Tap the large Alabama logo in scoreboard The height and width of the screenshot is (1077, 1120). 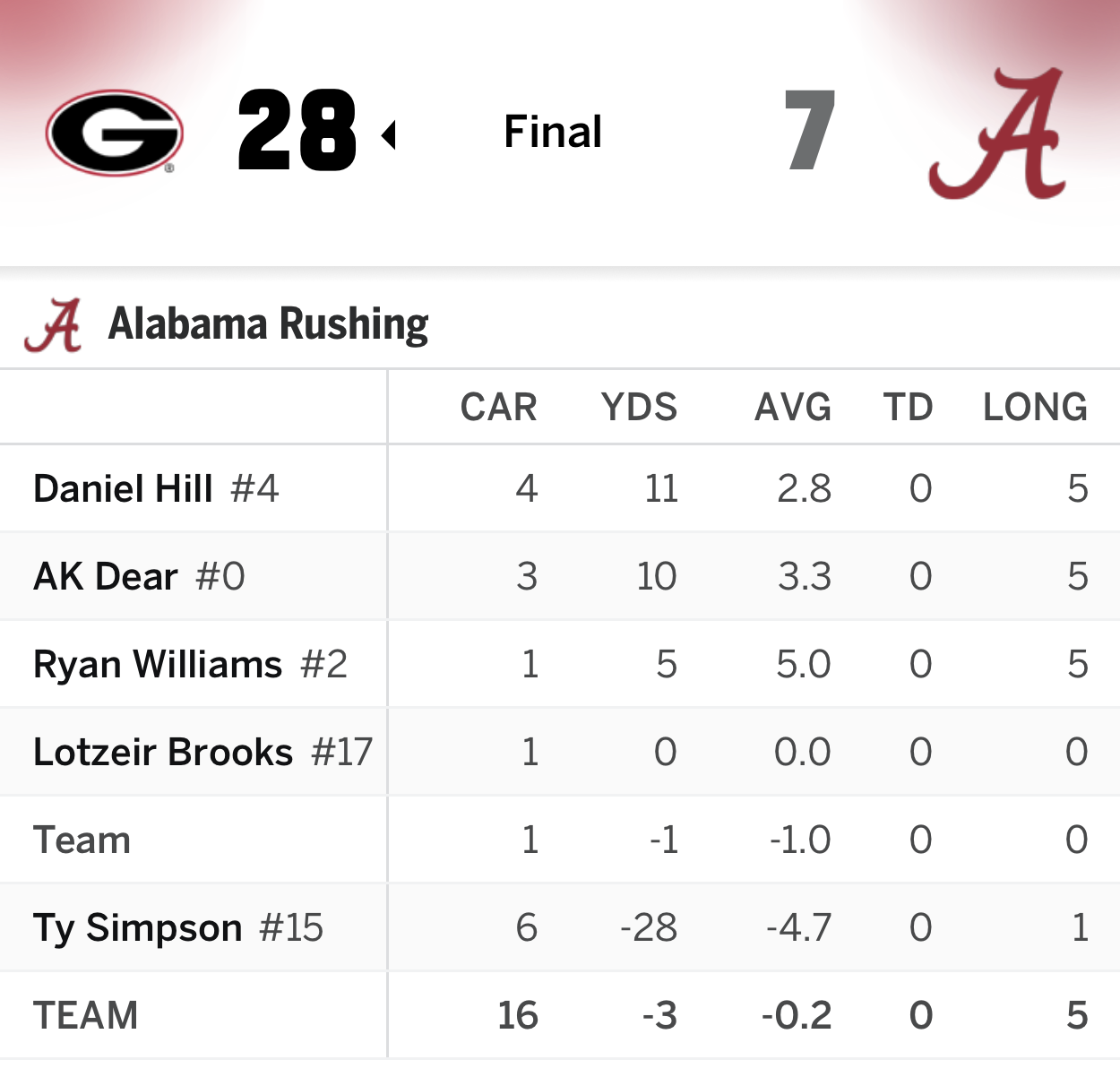(x=997, y=134)
